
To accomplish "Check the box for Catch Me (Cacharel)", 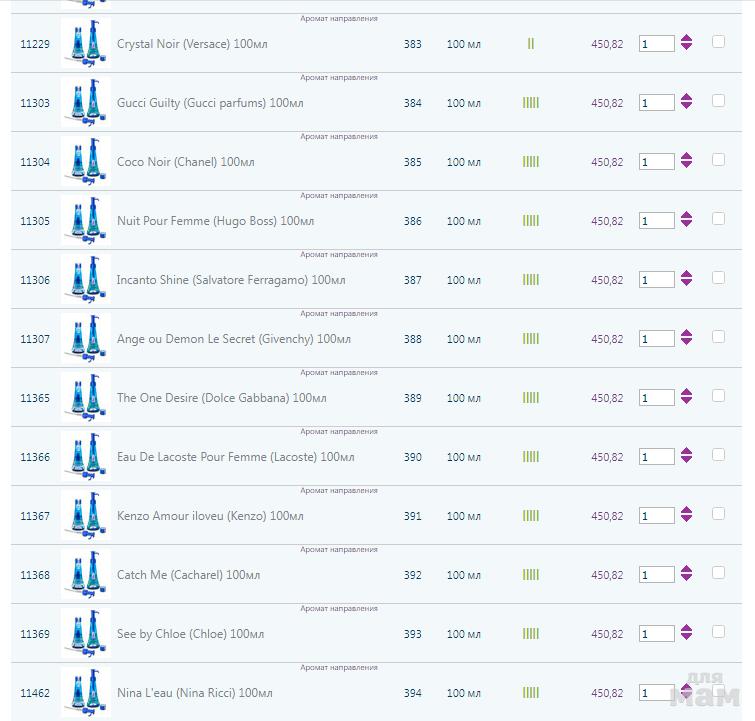I will [x=718, y=573].
